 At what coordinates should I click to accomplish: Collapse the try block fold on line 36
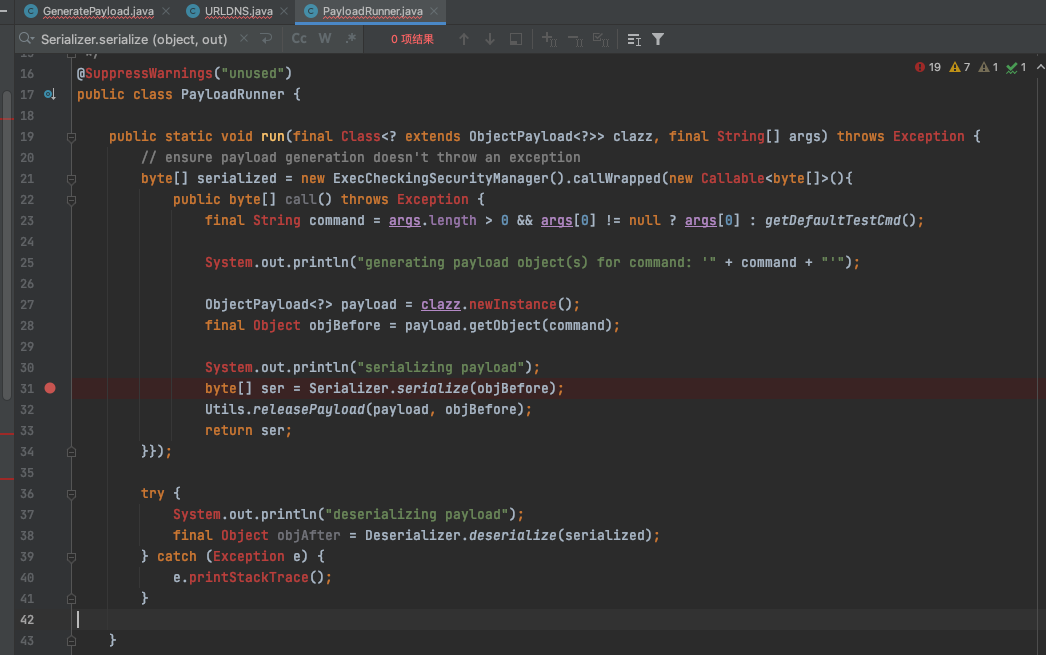pos(71,494)
